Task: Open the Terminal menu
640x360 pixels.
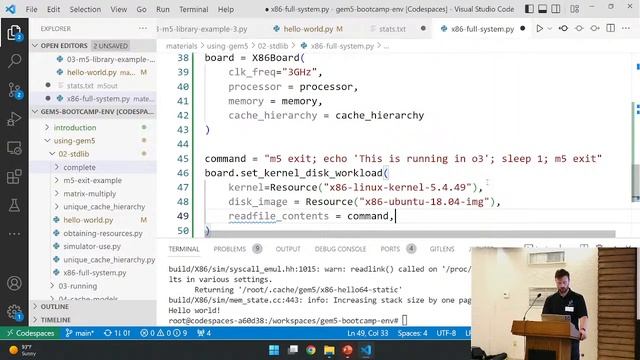Action: pos(193,9)
